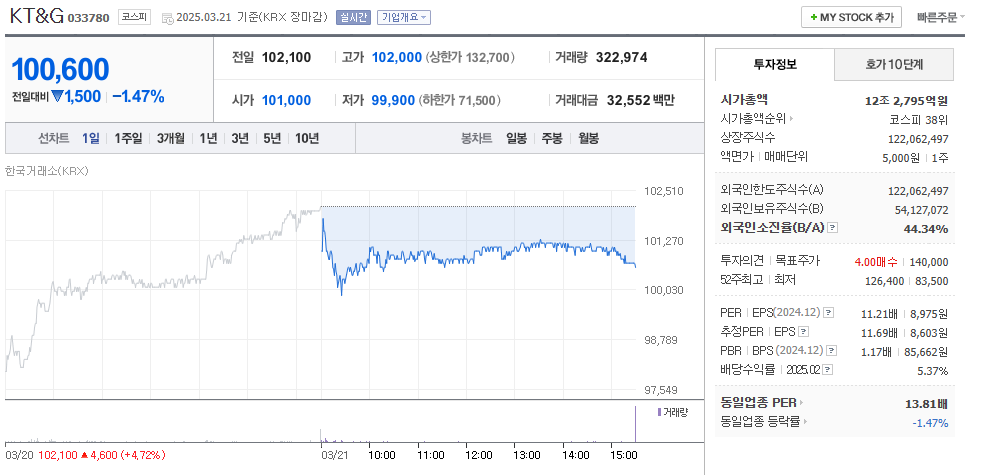This screenshot has height=475, width=981.
Task: Show the 월봉 candlestick chart
Action: coord(588,138)
